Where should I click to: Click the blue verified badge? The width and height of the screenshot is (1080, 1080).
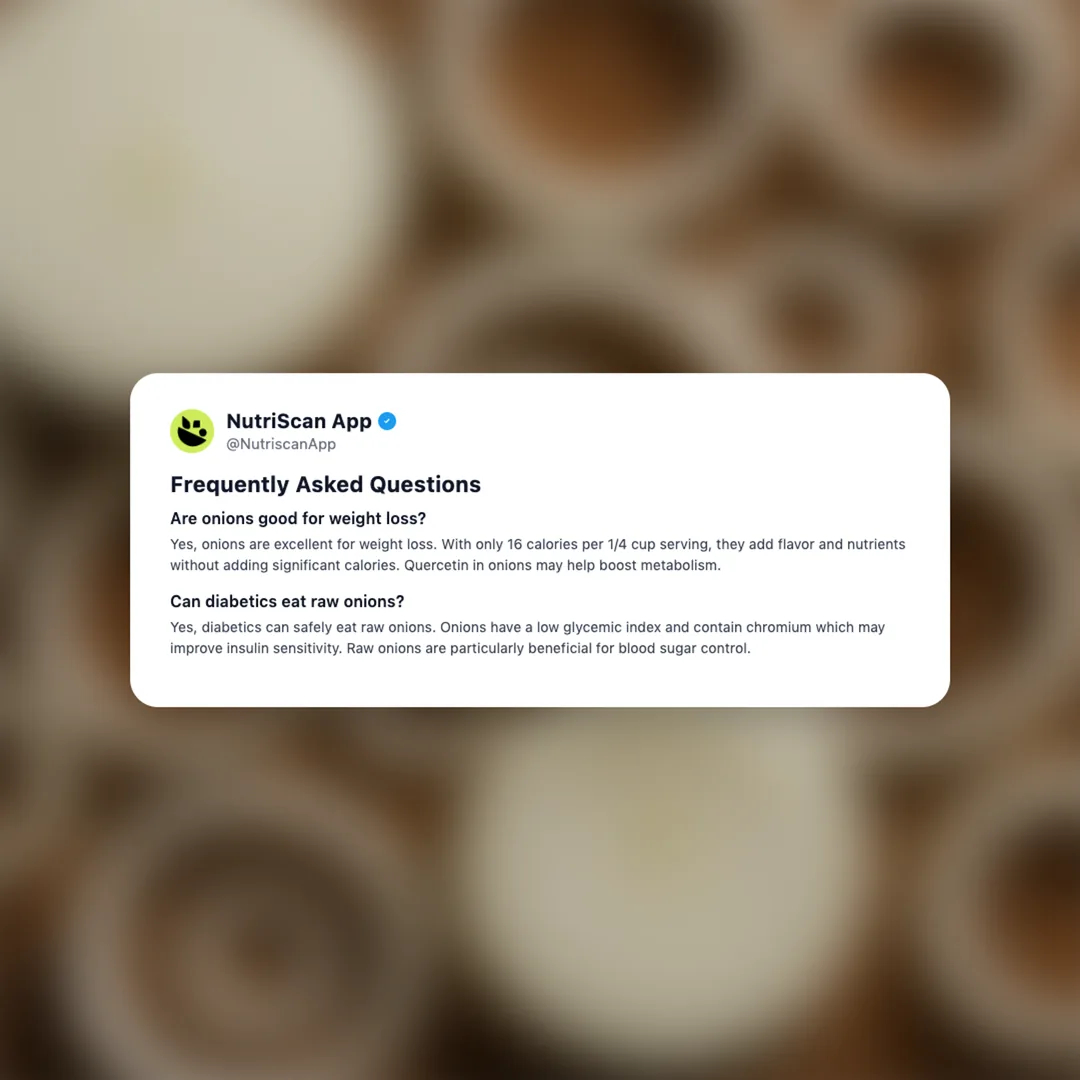pos(387,421)
